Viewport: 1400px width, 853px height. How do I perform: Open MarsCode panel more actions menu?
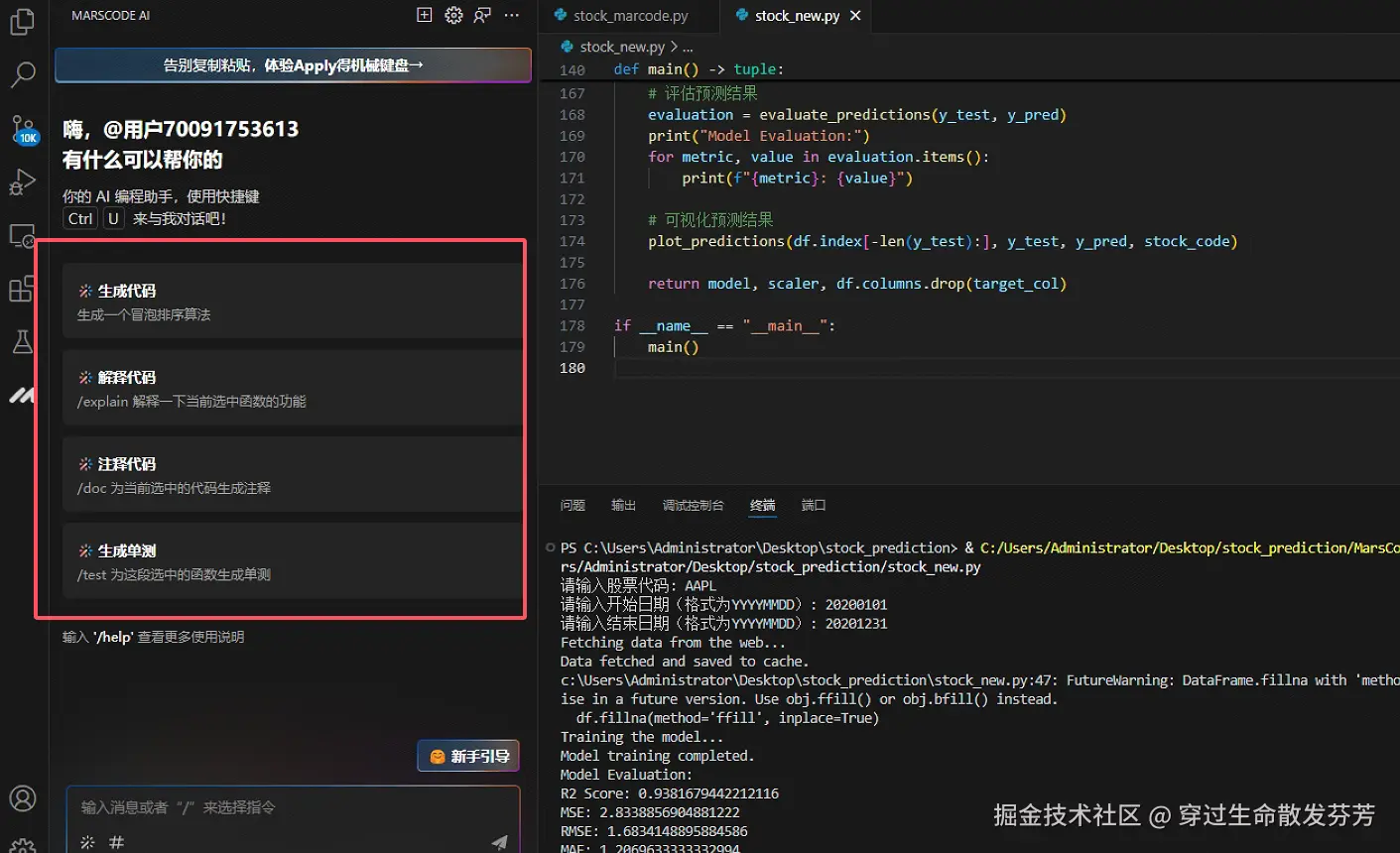click(512, 15)
